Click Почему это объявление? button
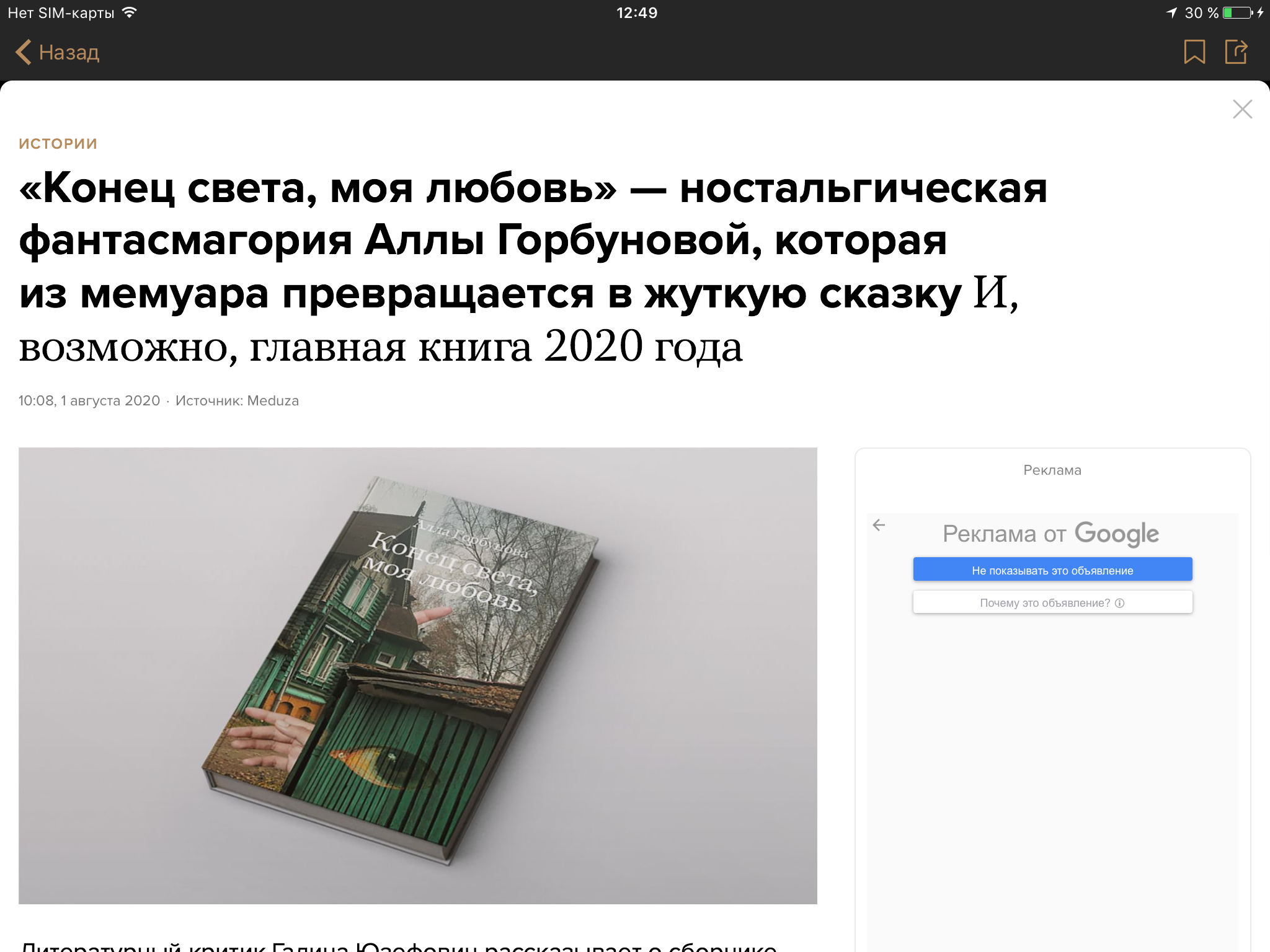Screen dimensions: 1270x952 [1052, 602]
